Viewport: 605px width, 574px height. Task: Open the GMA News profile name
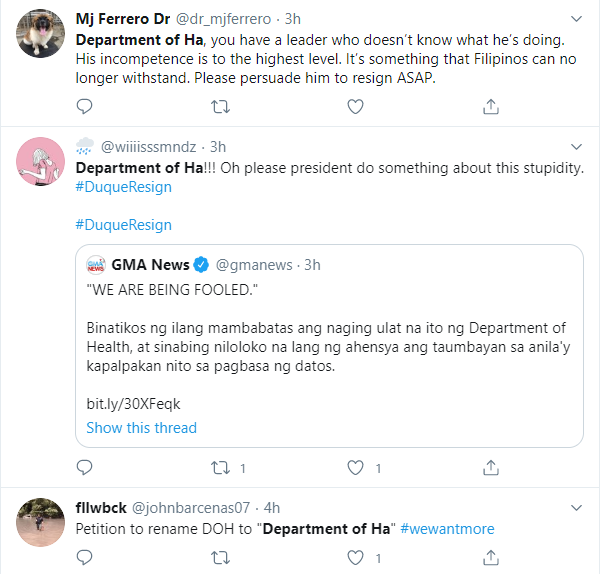(x=151, y=265)
